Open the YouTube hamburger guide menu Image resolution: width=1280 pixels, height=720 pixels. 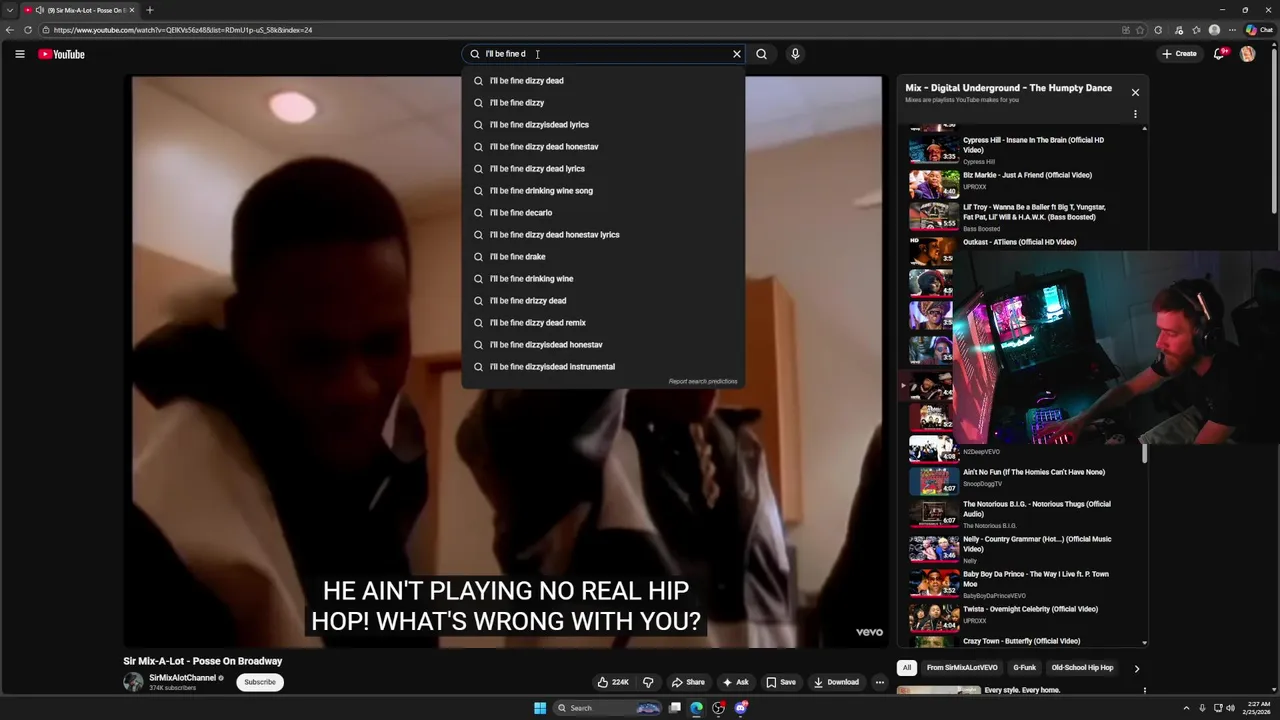tap(19, 54)
